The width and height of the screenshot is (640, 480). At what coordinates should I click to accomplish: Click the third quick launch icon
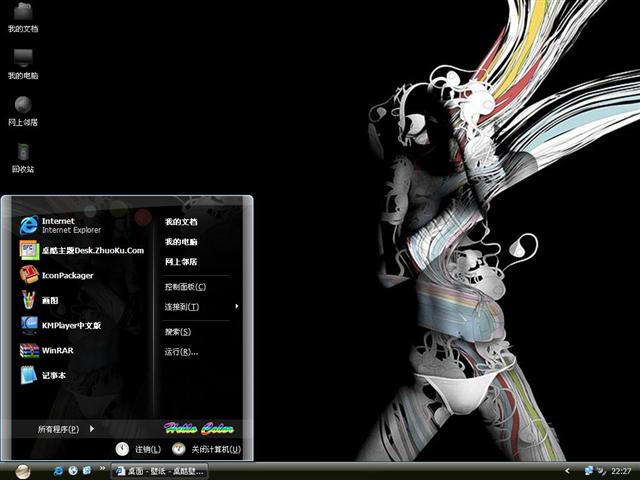pos(87,471)
